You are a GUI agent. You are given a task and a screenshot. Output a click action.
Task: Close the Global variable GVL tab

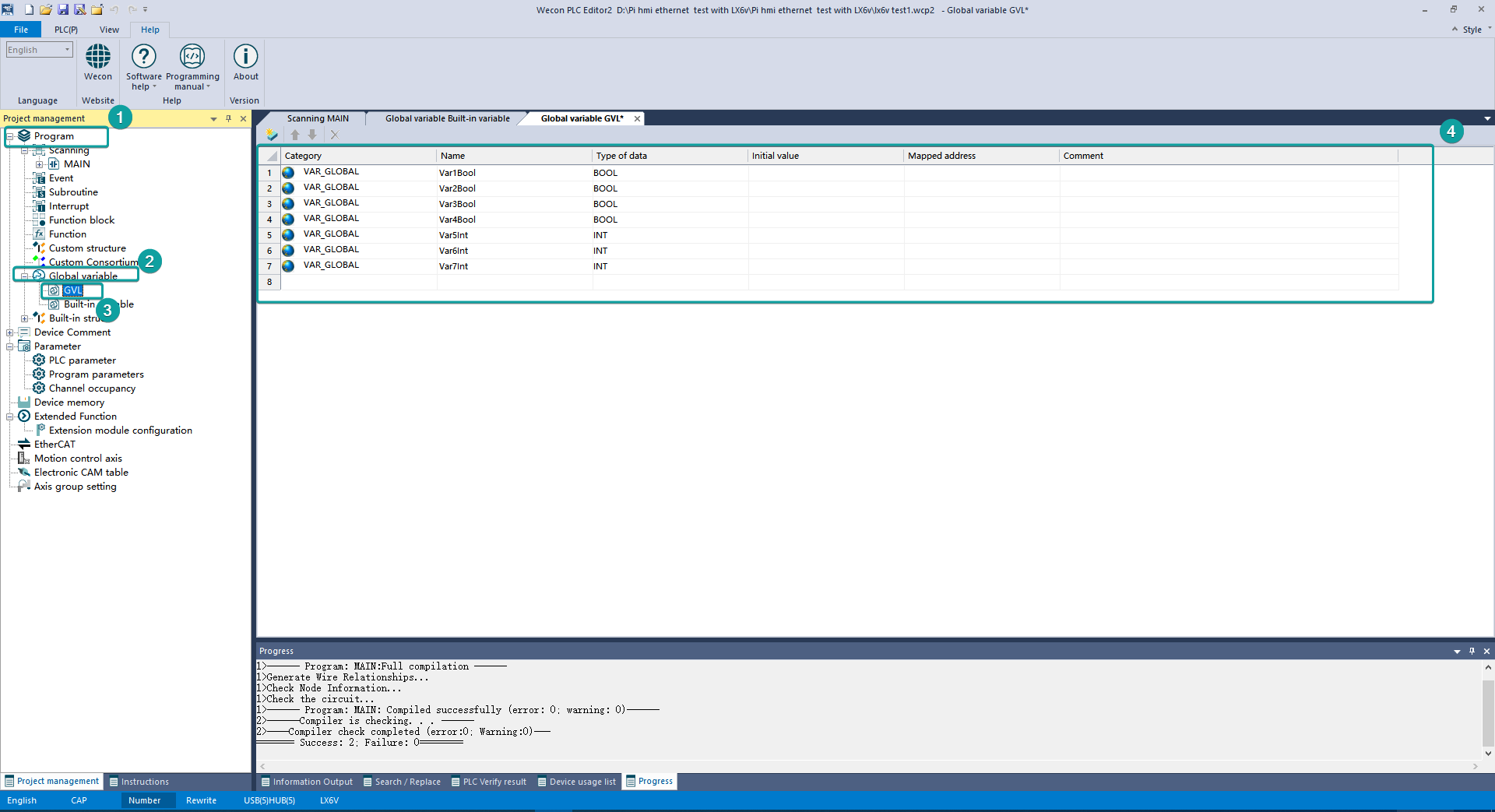[x=637, y=118]
